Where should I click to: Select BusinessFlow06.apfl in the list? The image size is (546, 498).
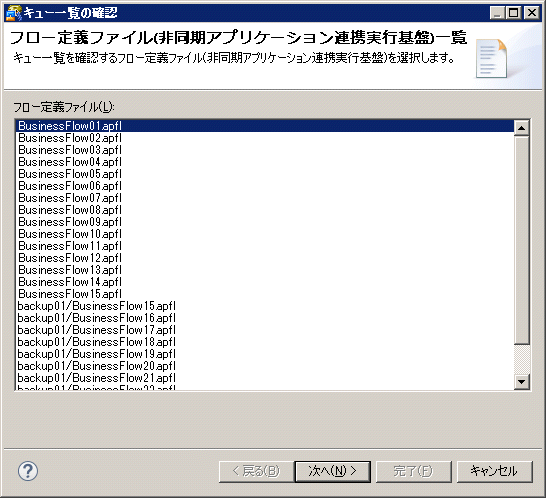click(x=265, y=186)
